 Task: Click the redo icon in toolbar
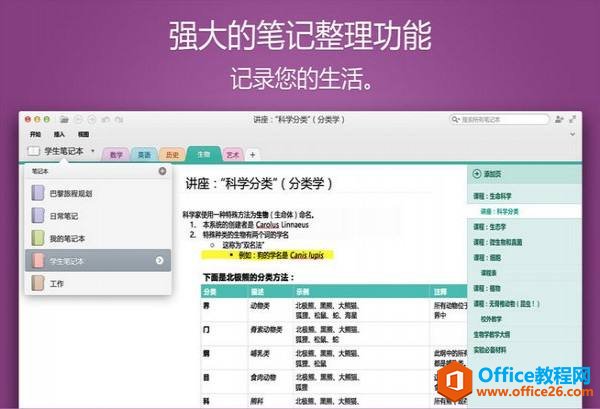(x=119, y=119)
